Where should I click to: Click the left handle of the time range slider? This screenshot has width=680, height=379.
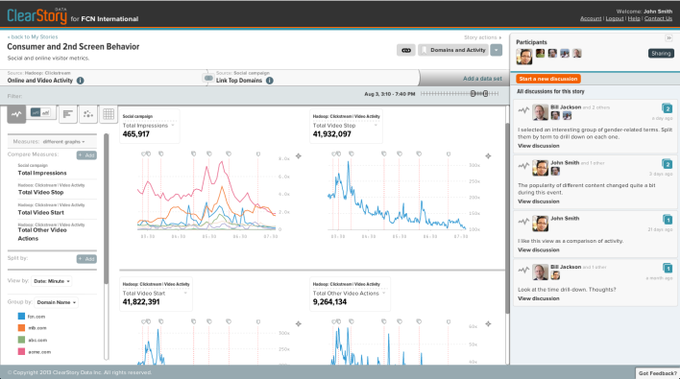473,94
